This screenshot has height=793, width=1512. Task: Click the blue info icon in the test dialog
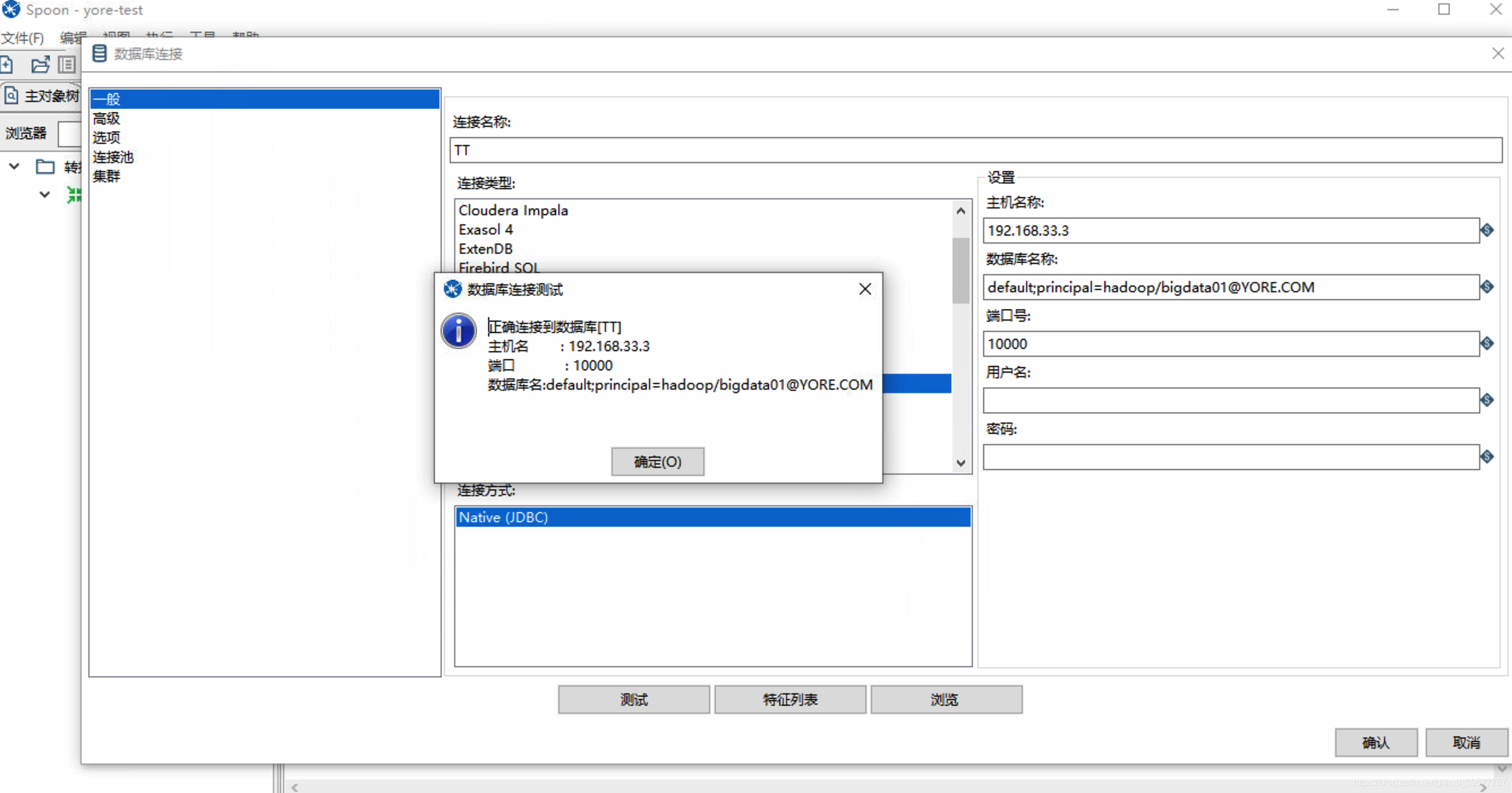(x=458, y=330)
